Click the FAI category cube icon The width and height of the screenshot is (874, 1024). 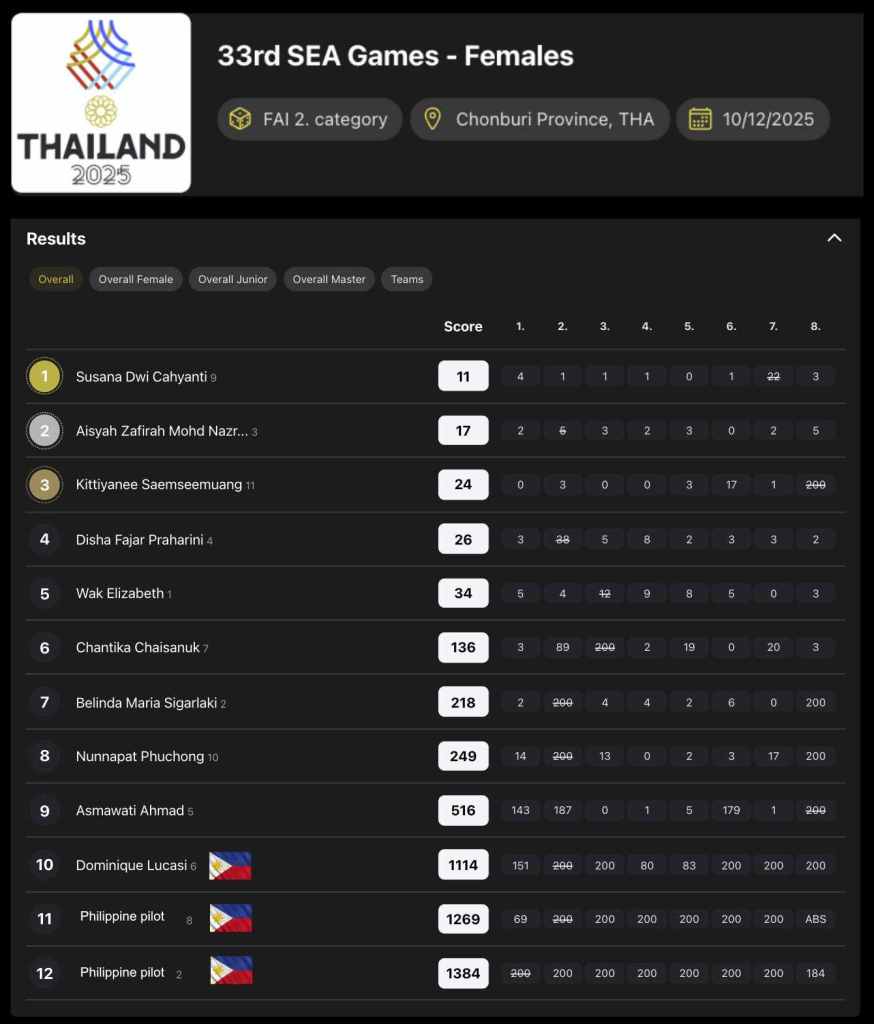click(240, 119)
